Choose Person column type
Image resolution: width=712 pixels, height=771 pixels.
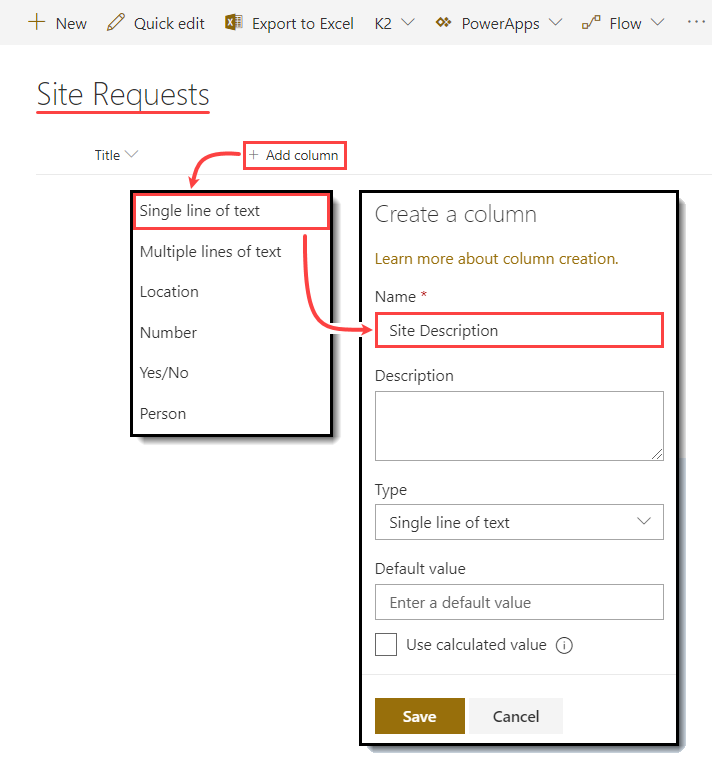point(231,414)
